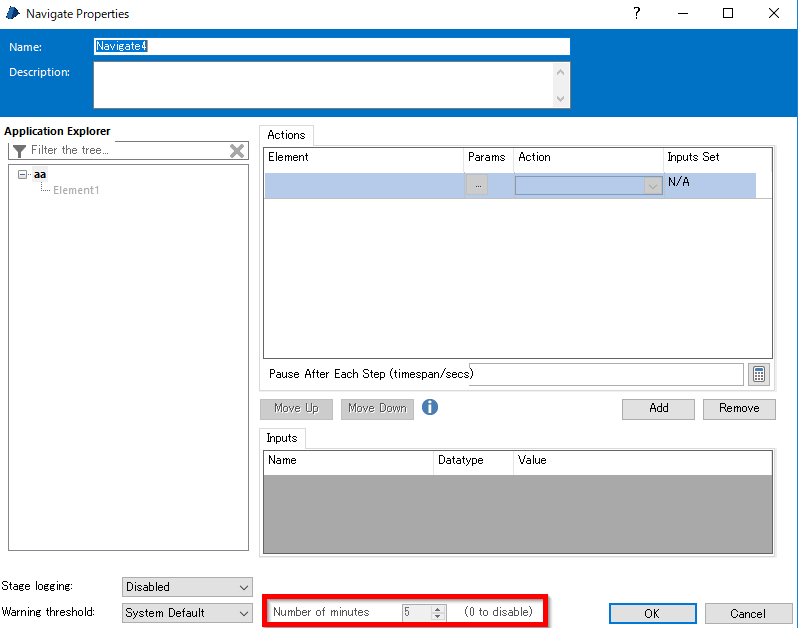
Task: Click the Add button
Action: (x=658, y=408)
